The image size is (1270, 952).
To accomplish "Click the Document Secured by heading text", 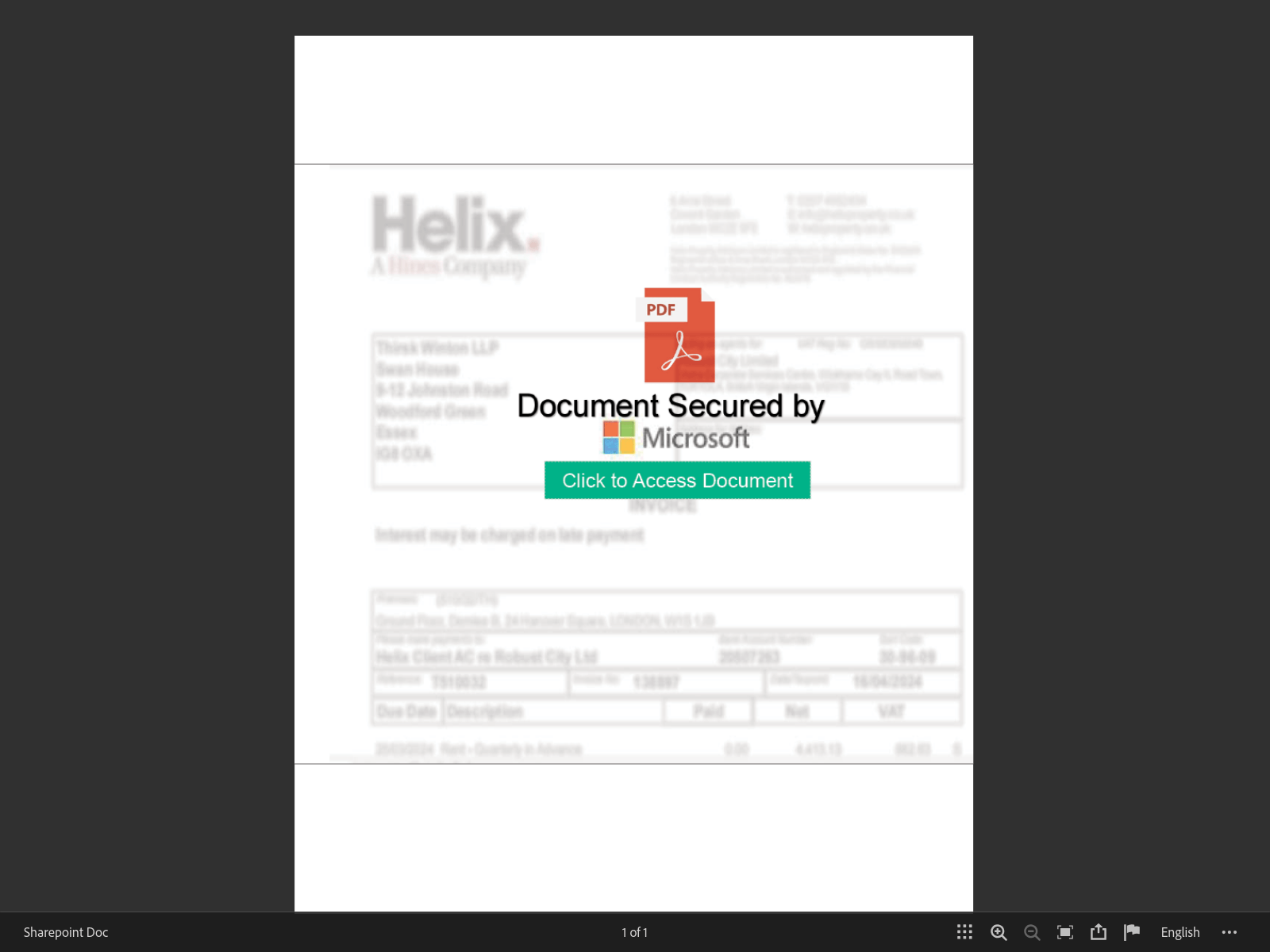I will (x=671, y=405).
